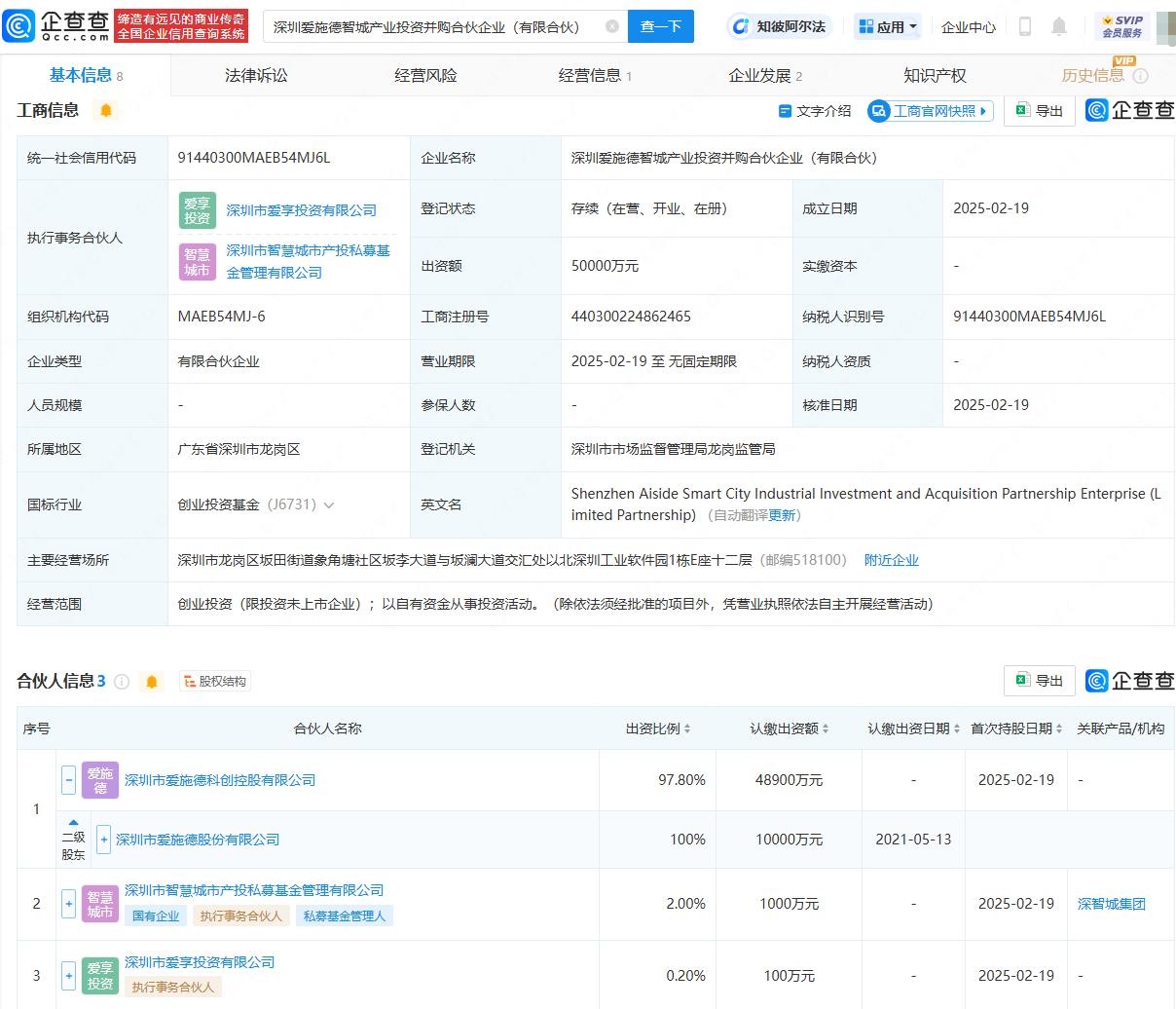The width and height of the screenshot is (1176, 1009).
Task: Click the info icon beside 合伙人信息
Action: [122, 682]
